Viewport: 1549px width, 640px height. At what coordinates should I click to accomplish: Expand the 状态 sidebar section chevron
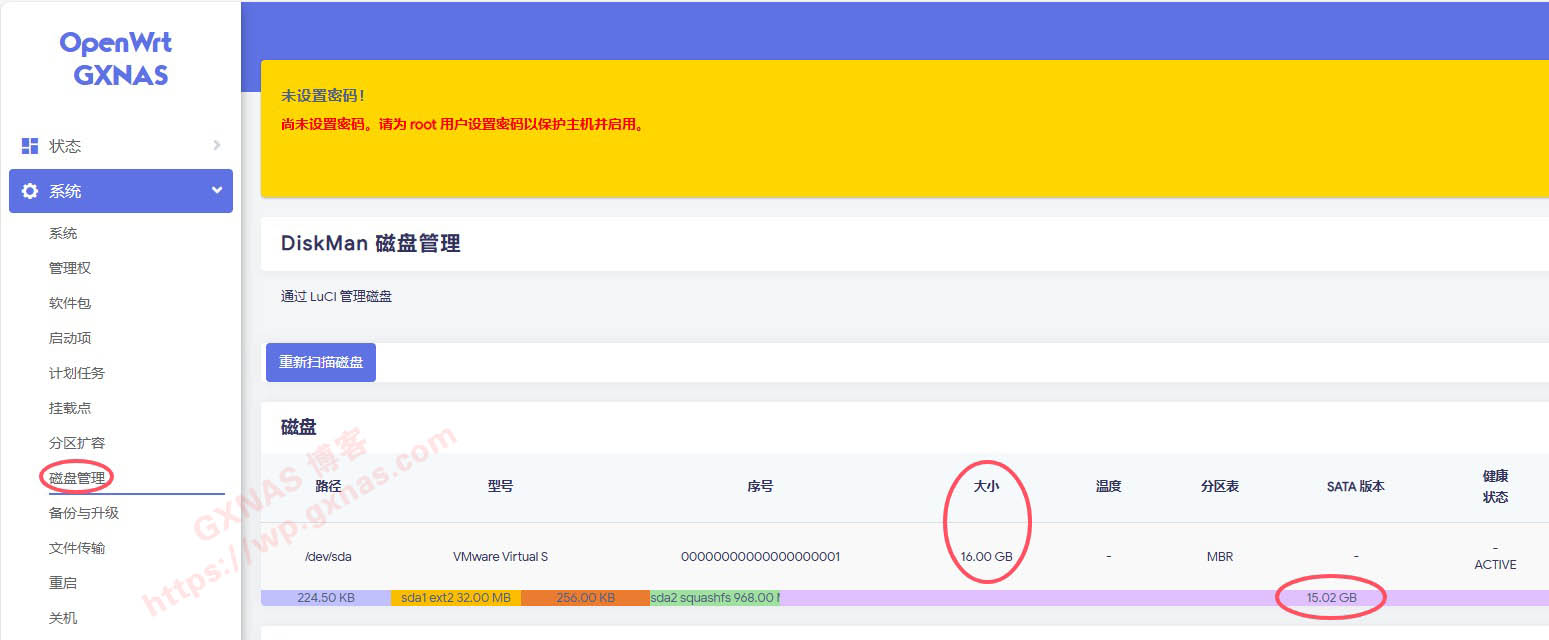point(216,145)
